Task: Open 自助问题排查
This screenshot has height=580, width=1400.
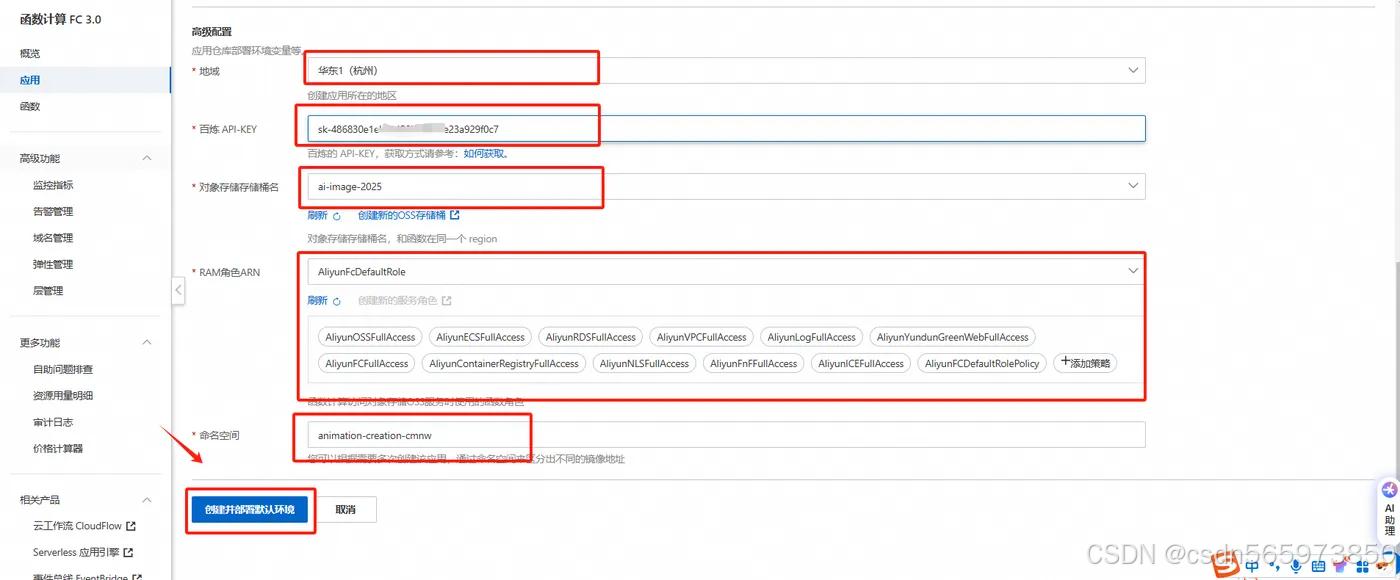Action: click(x=63, y=369)
